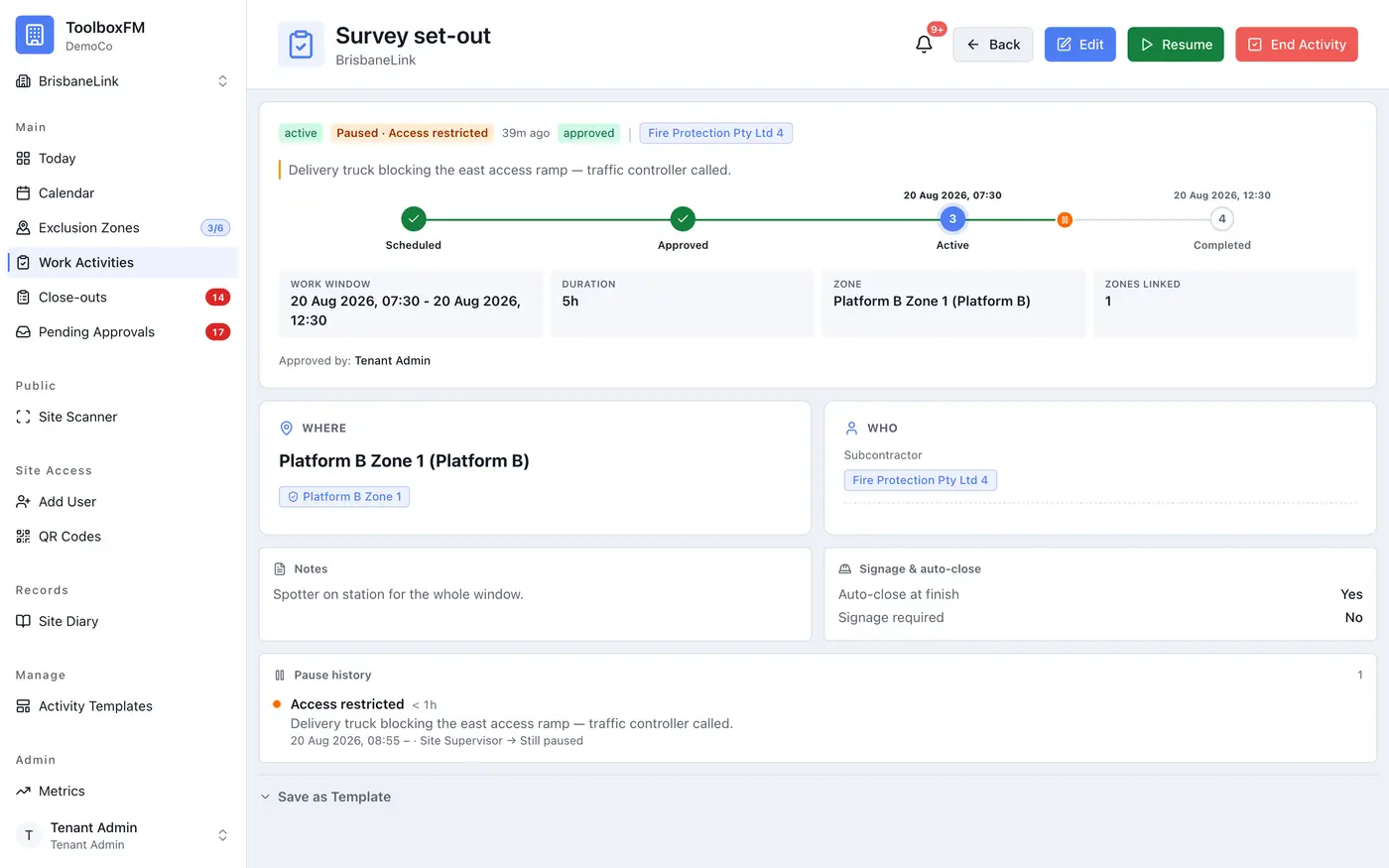Viewport: 1389px width, 868px height.
Task: Open Close-outs with 14 badge
Action: point(123,298)
